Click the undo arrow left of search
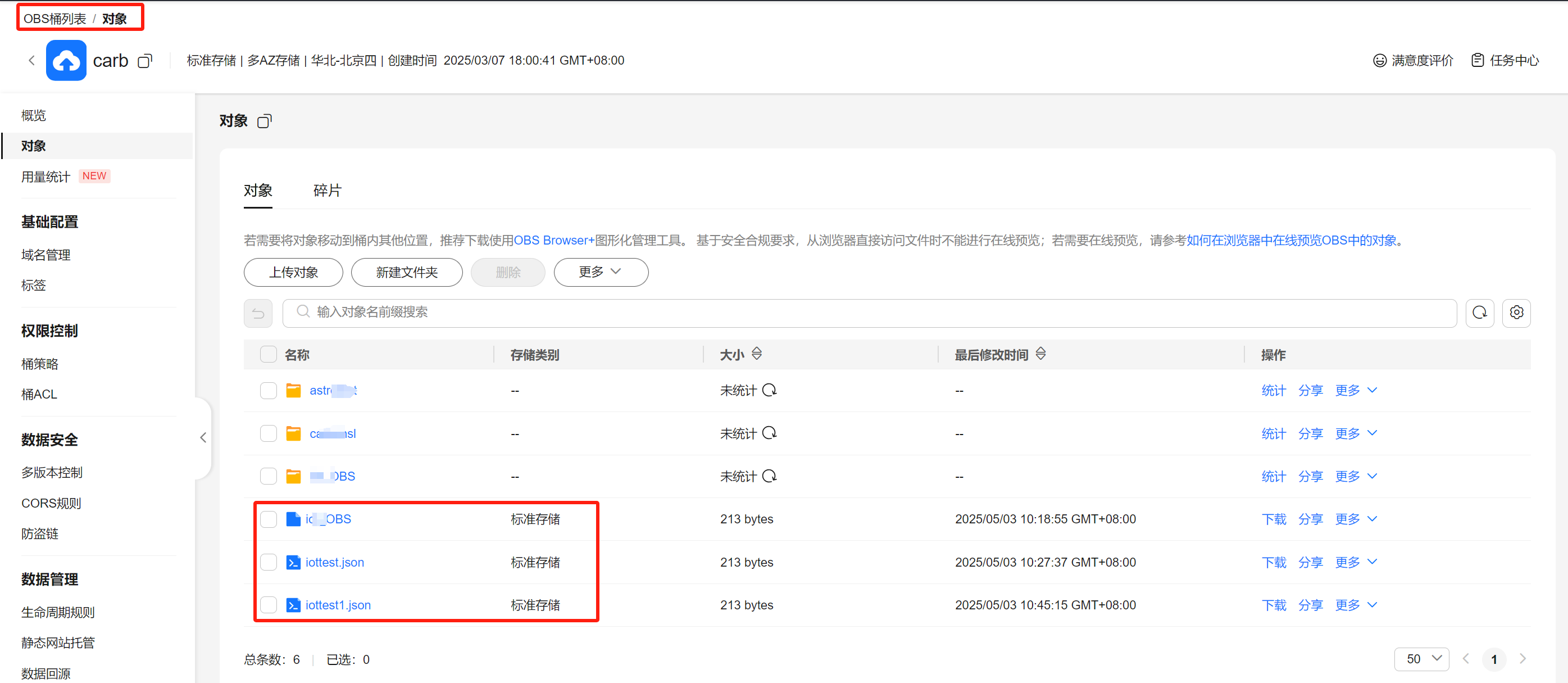The image size is (1568, 683). click(258, 313)
